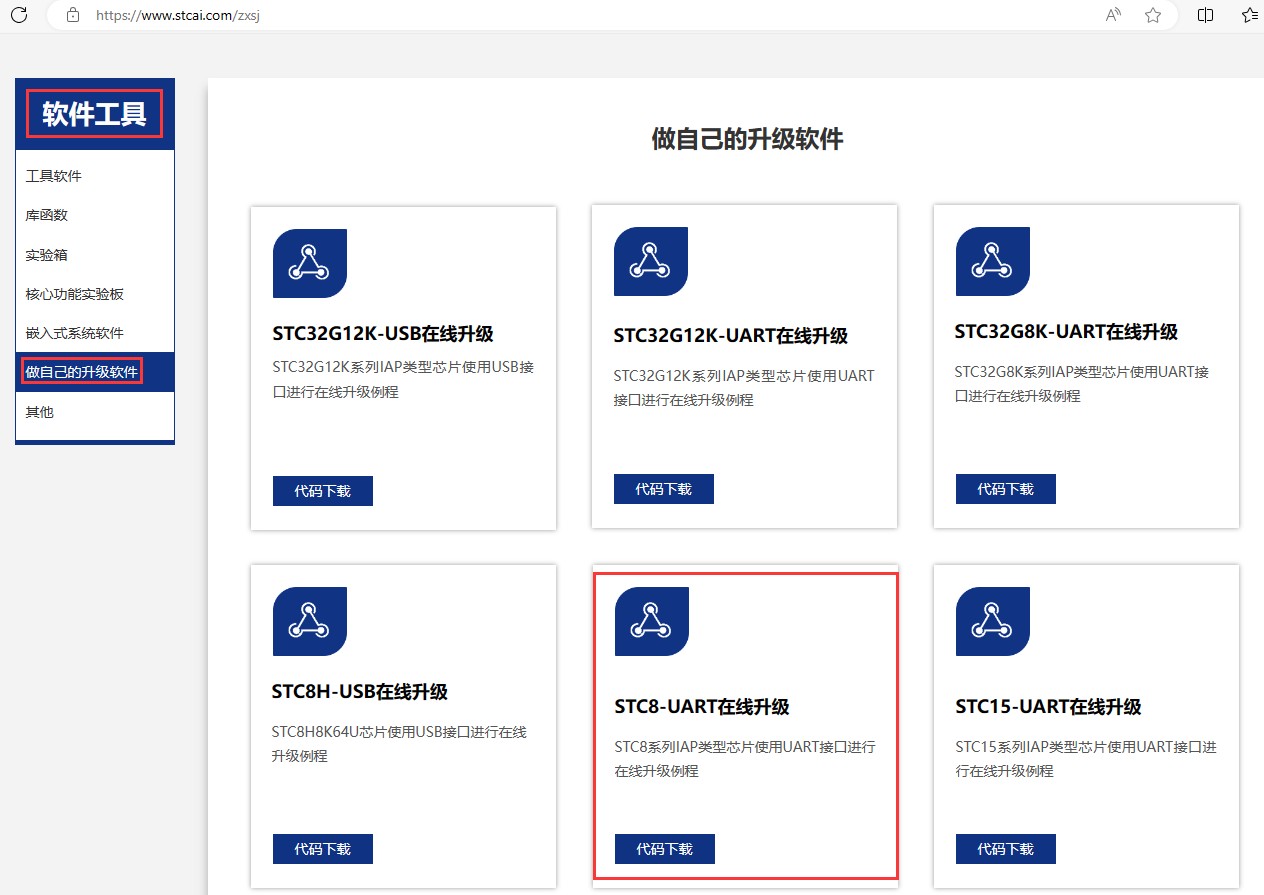1264x895 pixels.
Task: Download code for STC15-UART
Action: click(x=1006, y=849)
